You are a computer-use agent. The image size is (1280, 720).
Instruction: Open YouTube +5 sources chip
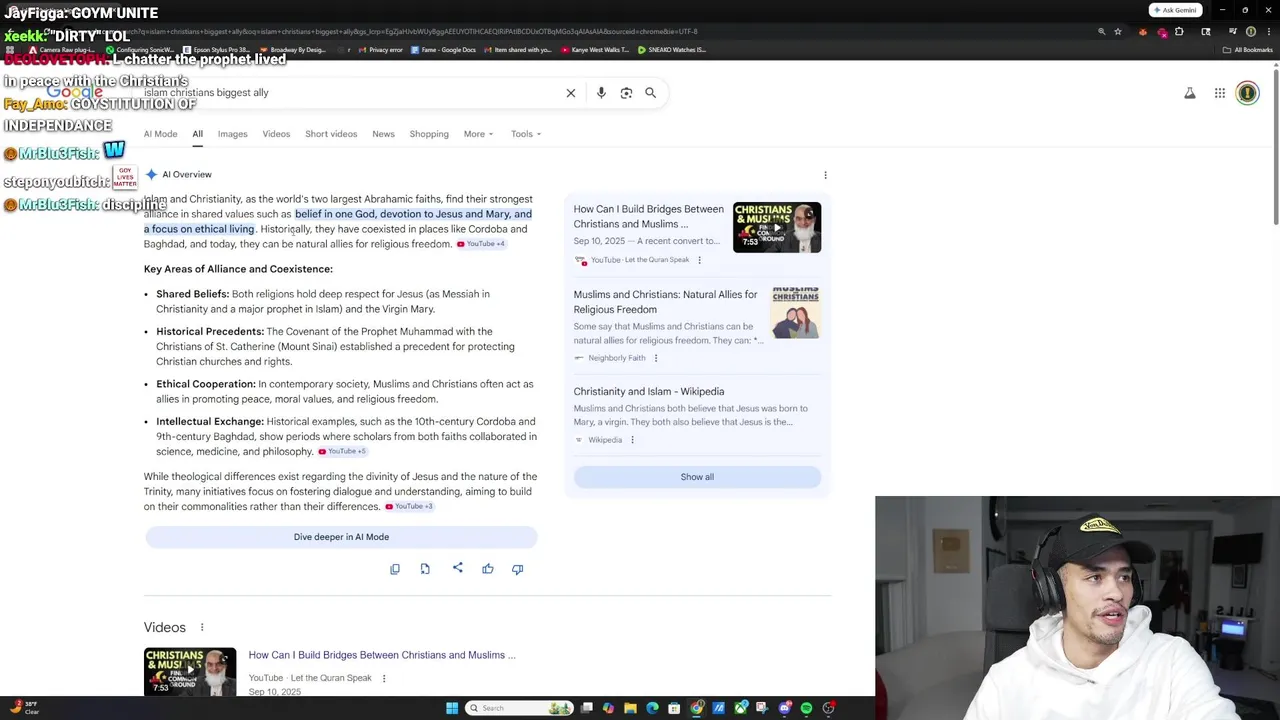click(x=342, y=452)
